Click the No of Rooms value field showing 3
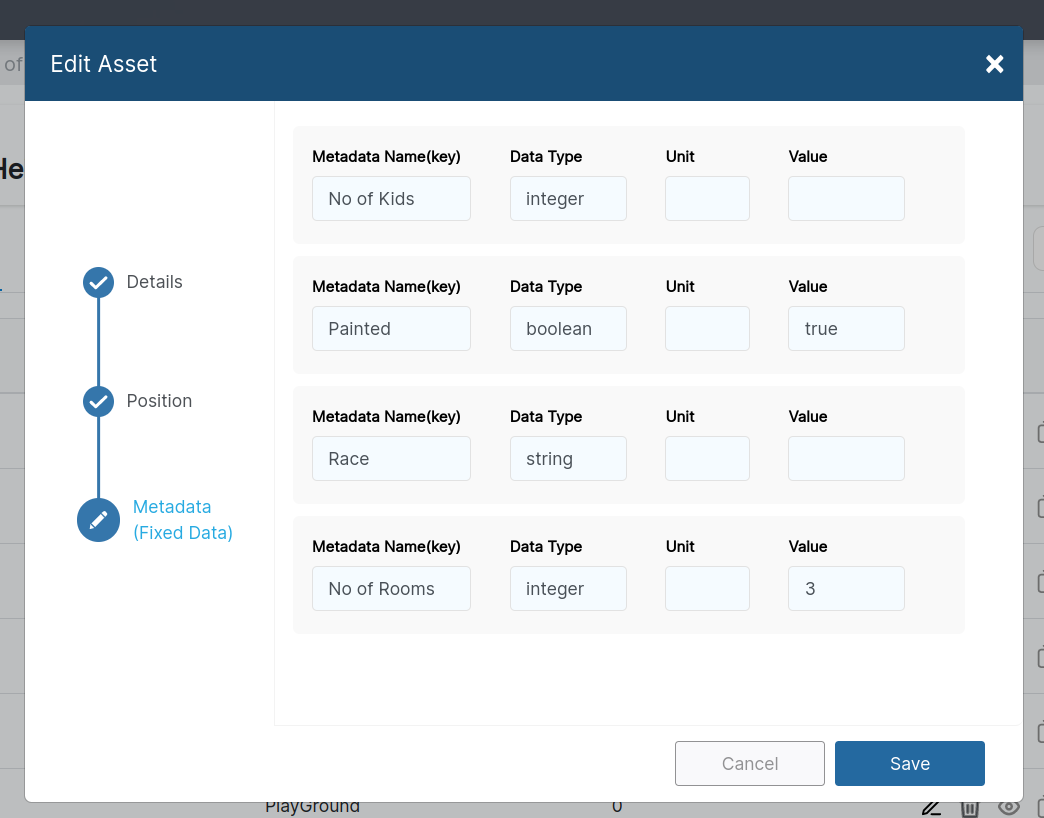This screenshot has height=818, width=1044. [846, 588]
